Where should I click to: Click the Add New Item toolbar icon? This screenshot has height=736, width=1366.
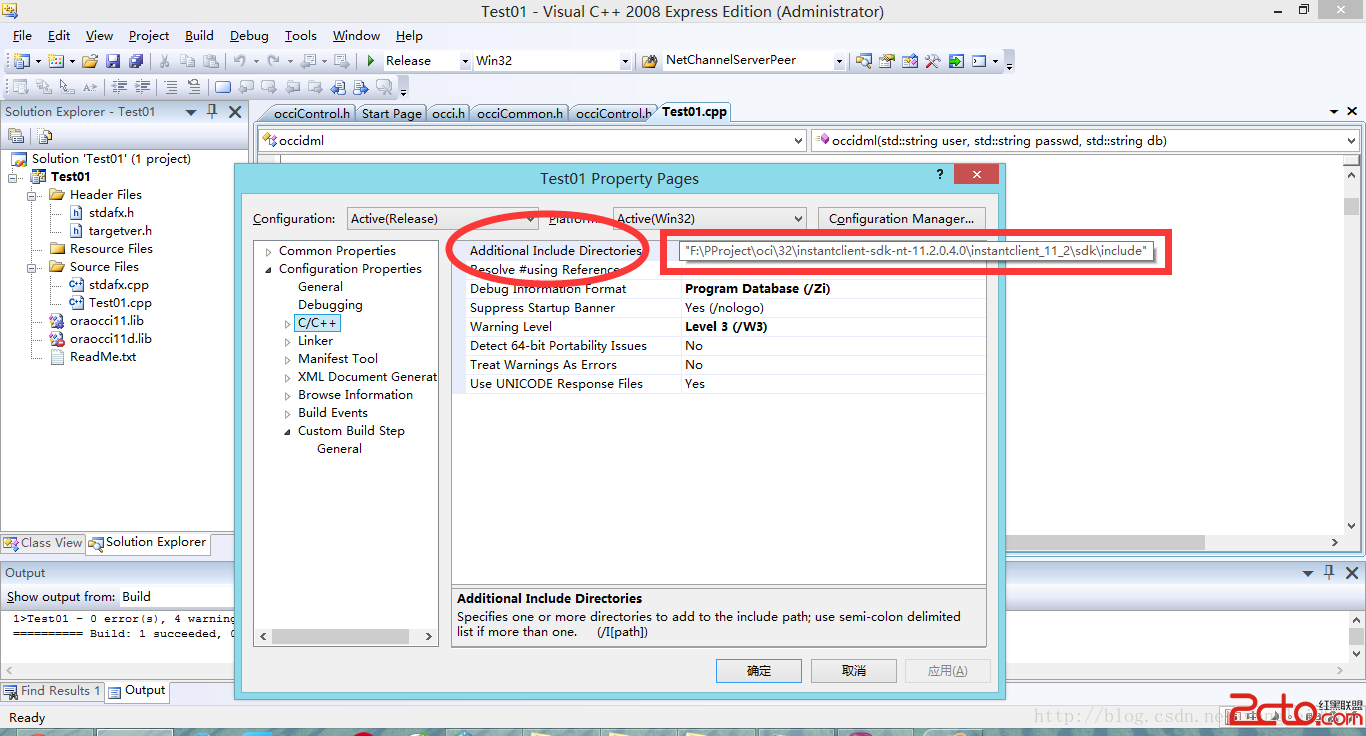(55, 61)
